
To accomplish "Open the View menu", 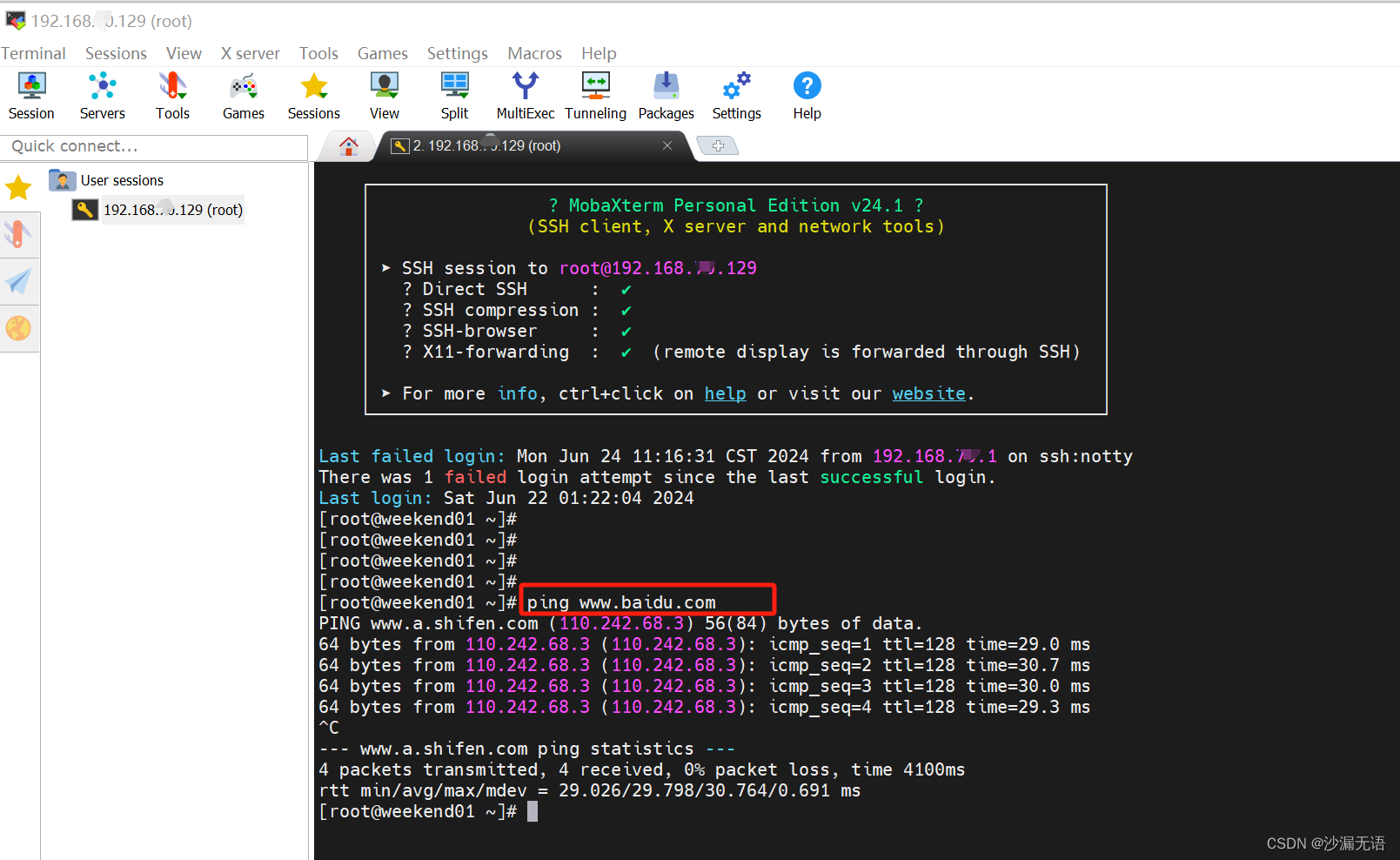I will tap(184, 53).
